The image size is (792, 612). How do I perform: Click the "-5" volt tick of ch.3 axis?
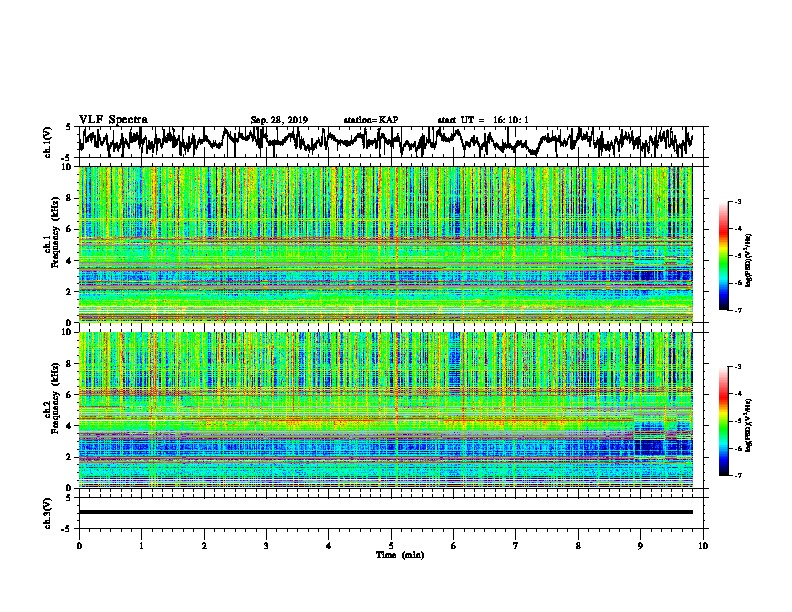[66, 529]
